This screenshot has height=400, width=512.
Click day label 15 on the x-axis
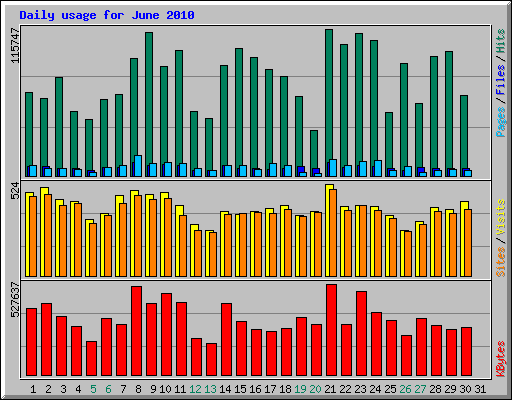pos(240,389)
